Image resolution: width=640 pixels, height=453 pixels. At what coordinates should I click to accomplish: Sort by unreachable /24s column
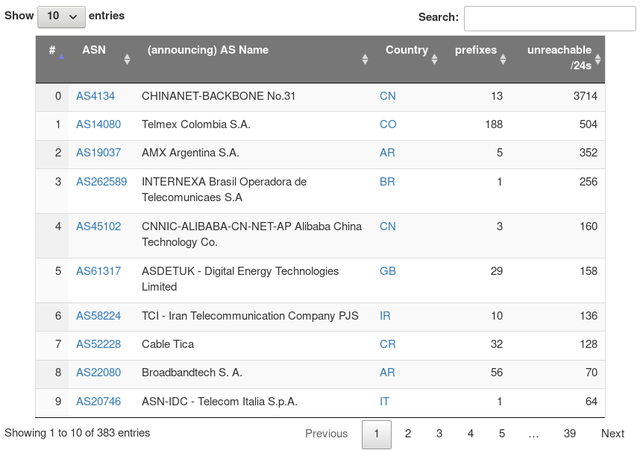(x=558, y=60)
